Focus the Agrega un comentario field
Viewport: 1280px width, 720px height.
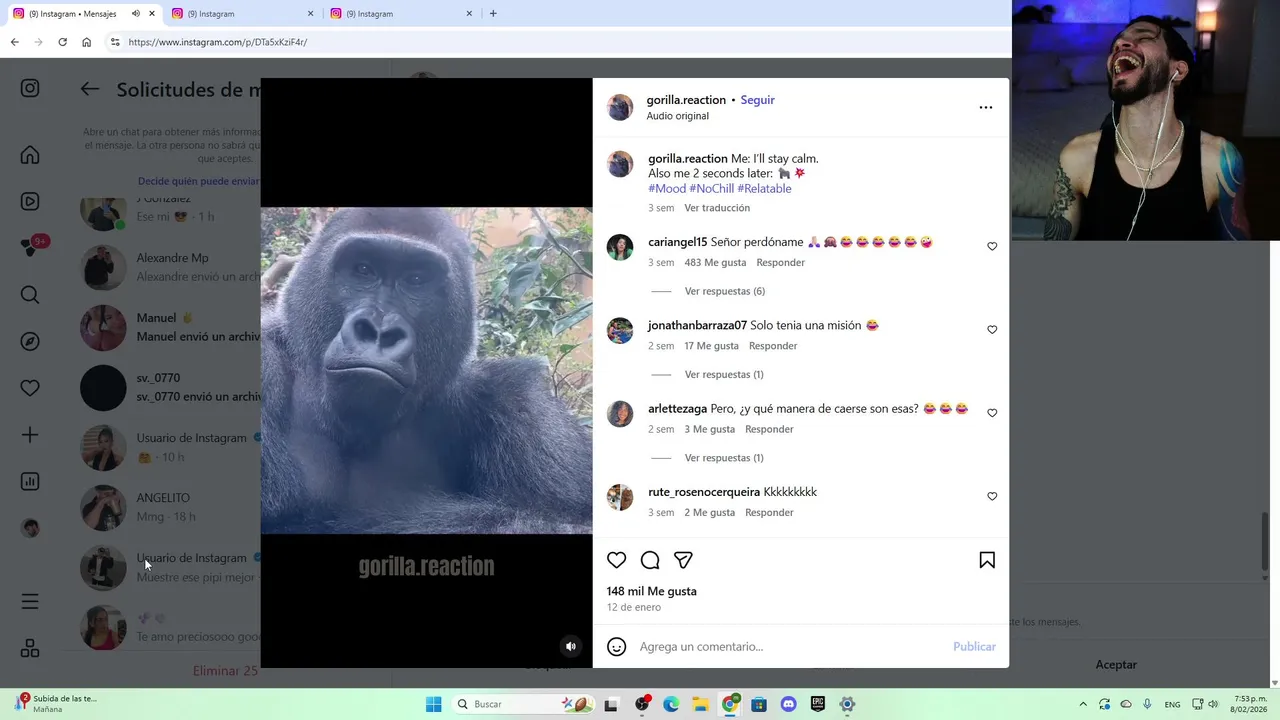[x=790, y=647]
